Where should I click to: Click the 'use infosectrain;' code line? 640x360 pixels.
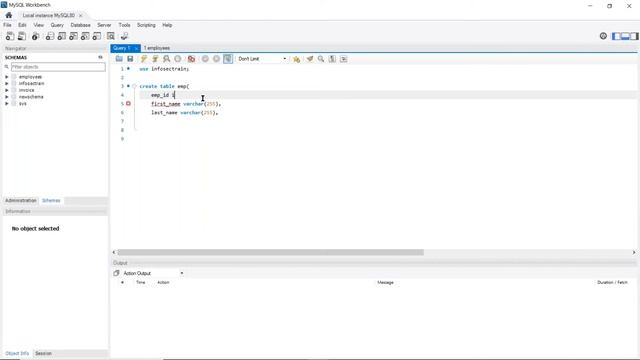click(x=164, y=69)
